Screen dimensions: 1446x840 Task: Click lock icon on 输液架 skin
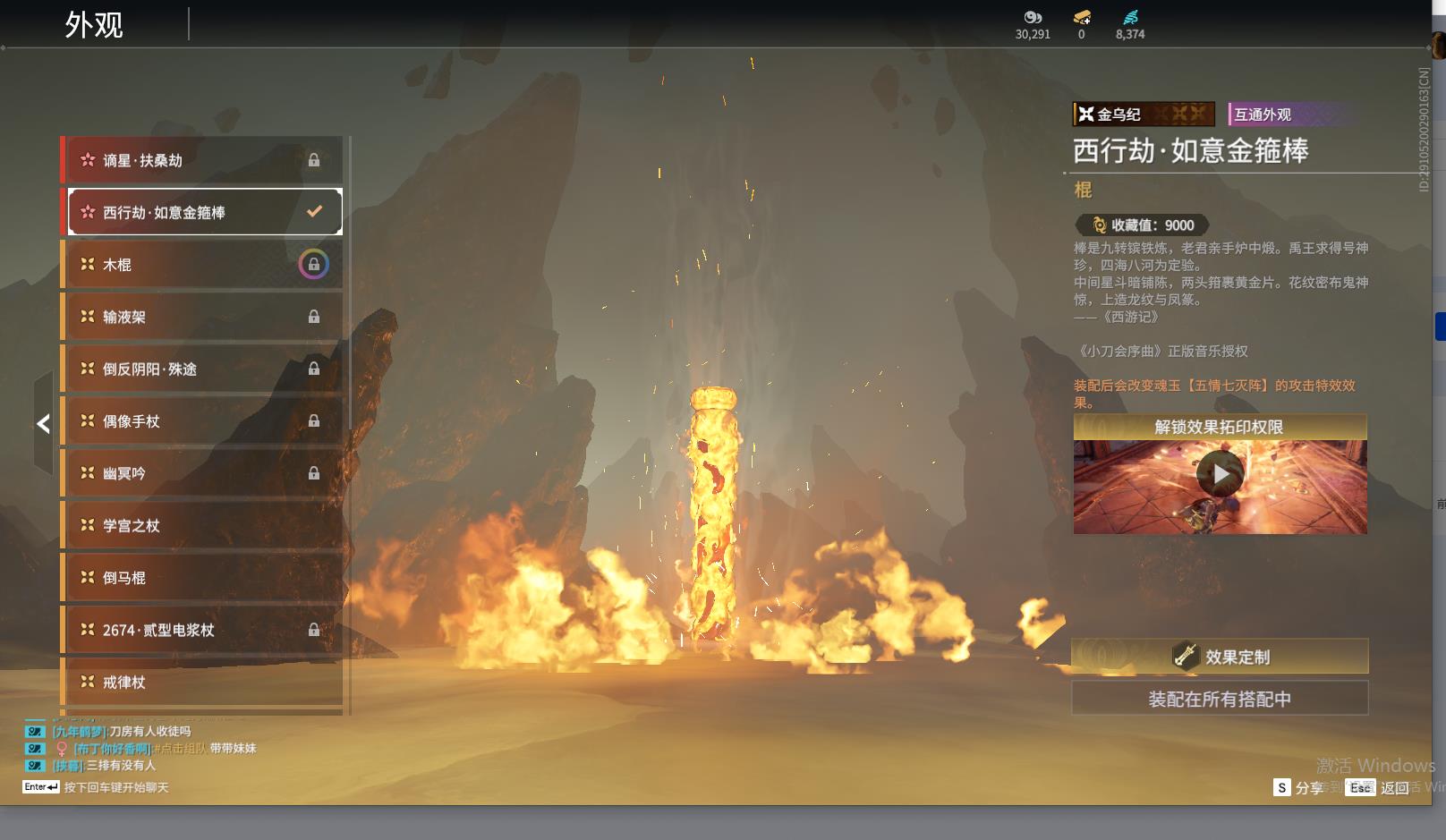click(314, 317)
